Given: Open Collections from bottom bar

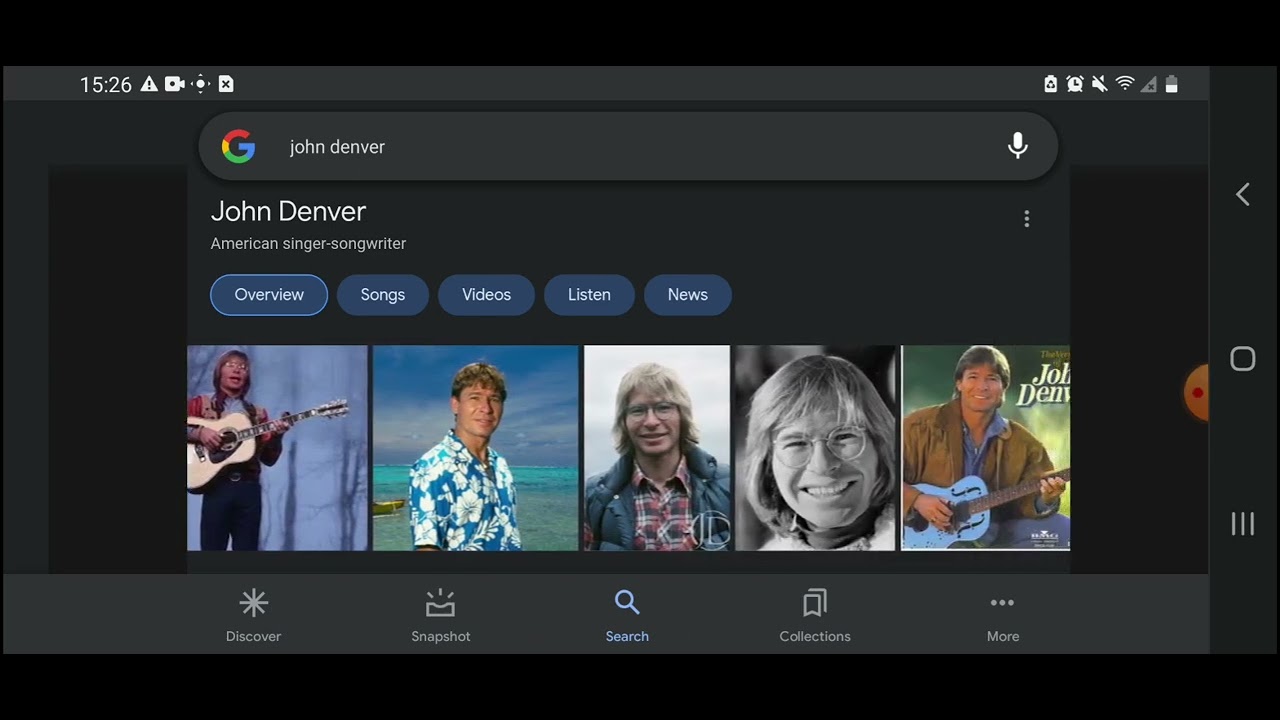Looking at the screenshot, I should coord(815,615).
